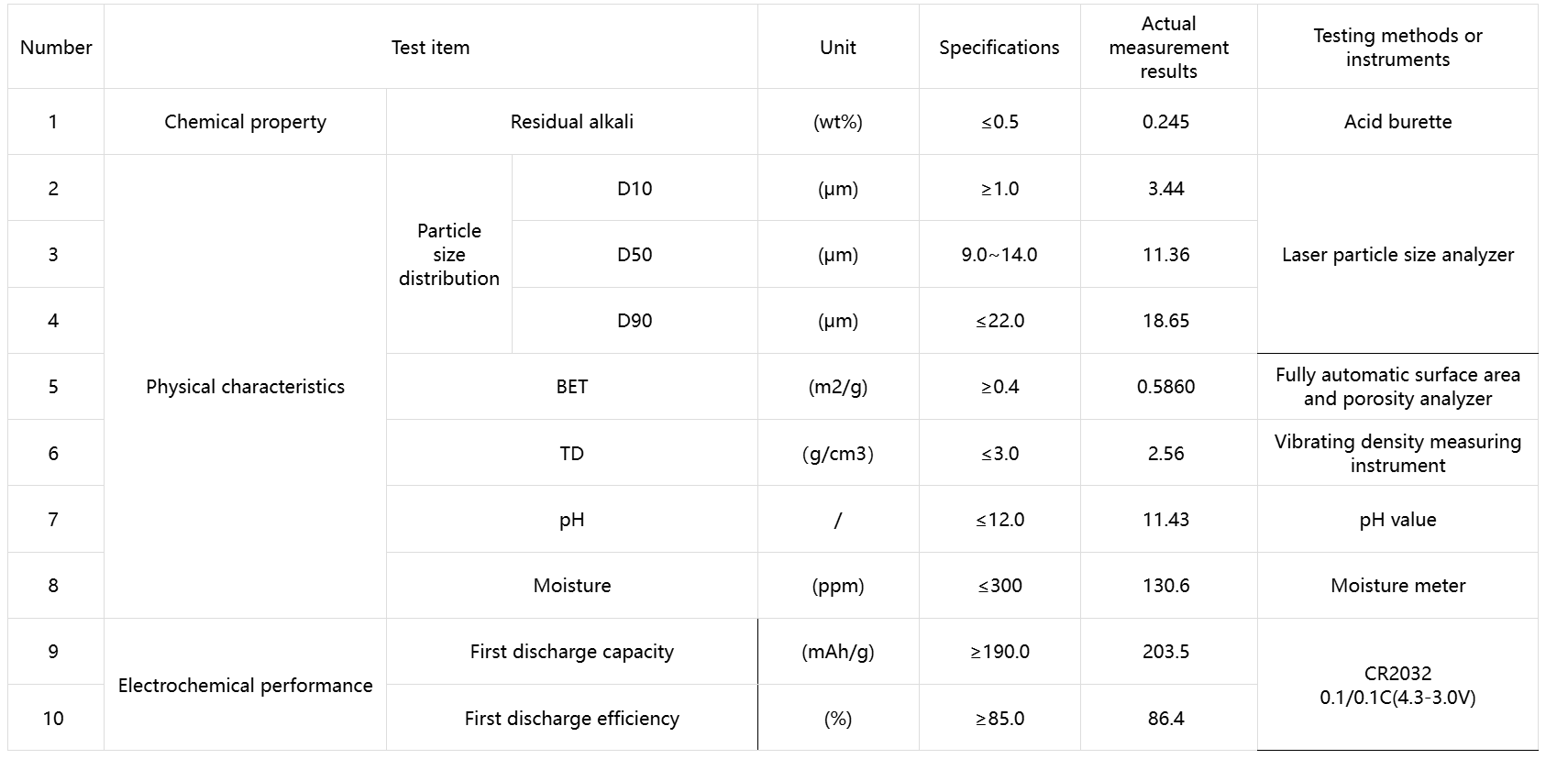Click the Acid burette cell
1568x759 pixels.
point(1397,122)
